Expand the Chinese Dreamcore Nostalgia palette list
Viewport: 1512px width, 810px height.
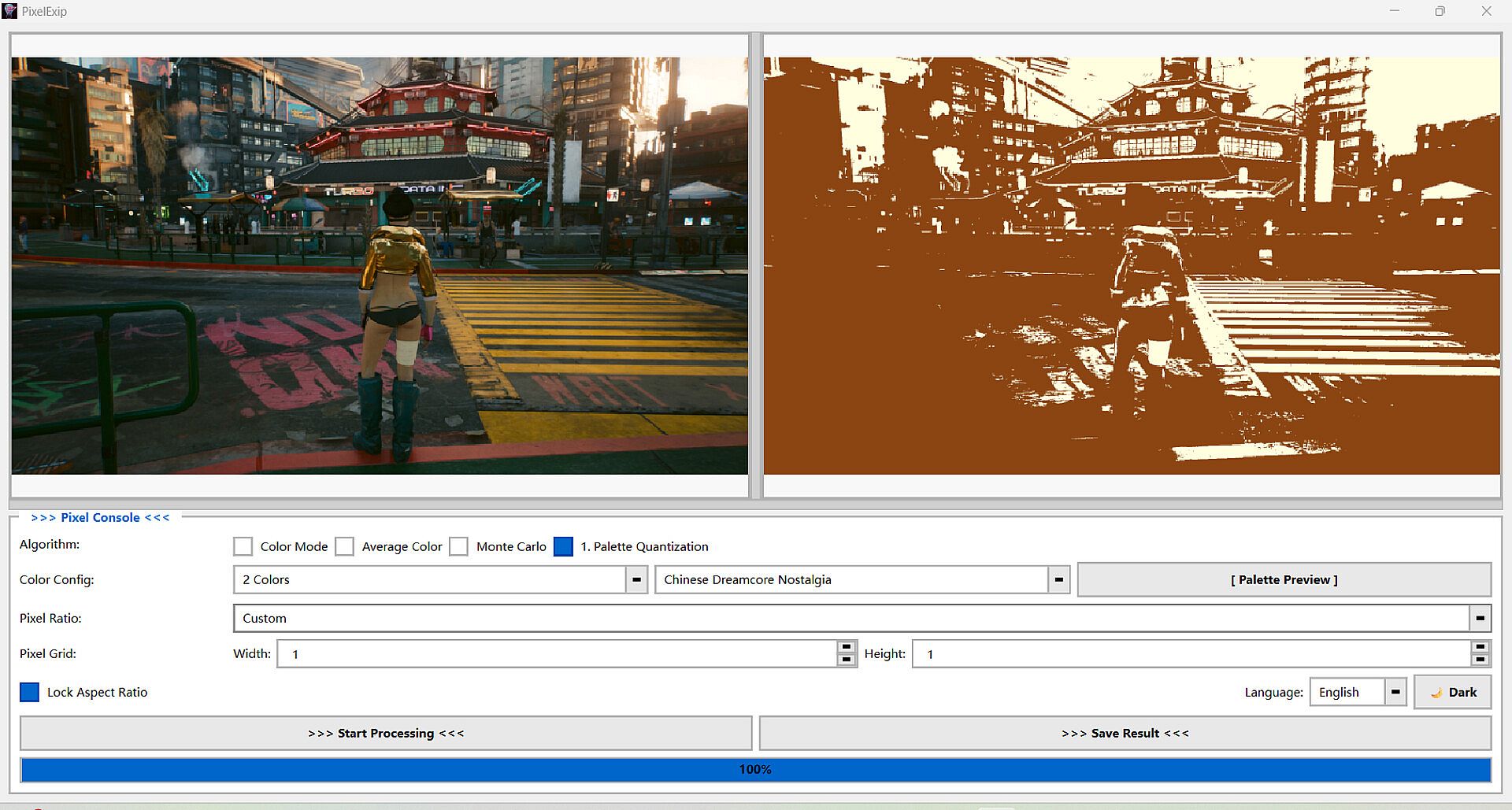point(1058,580)
